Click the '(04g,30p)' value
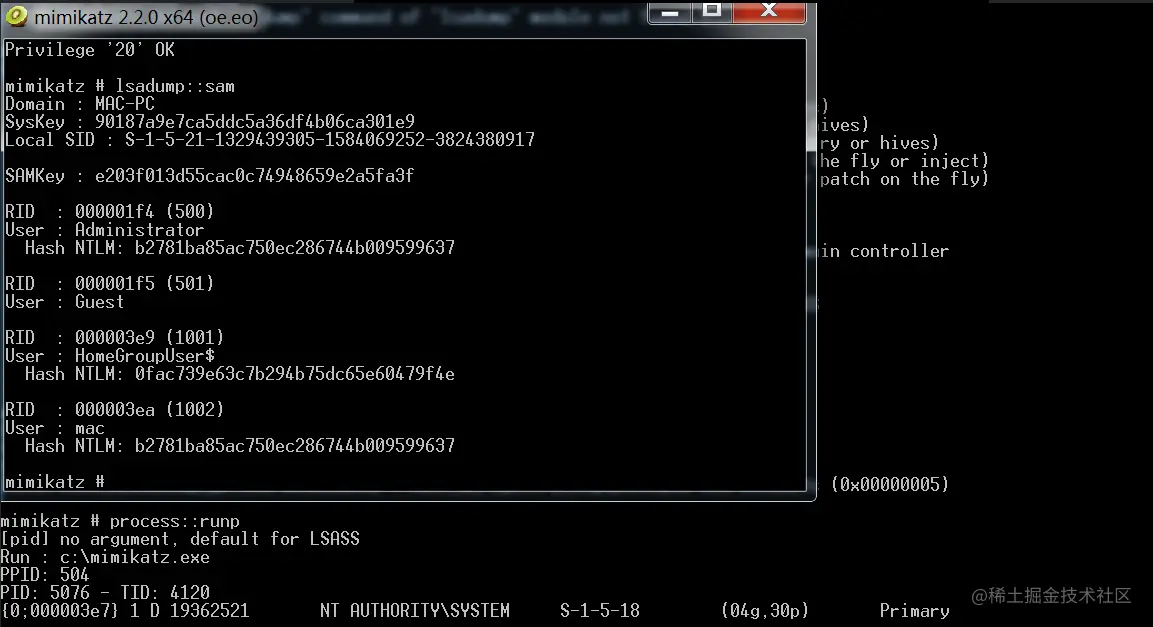1153x627 pixels. point(765,611)
